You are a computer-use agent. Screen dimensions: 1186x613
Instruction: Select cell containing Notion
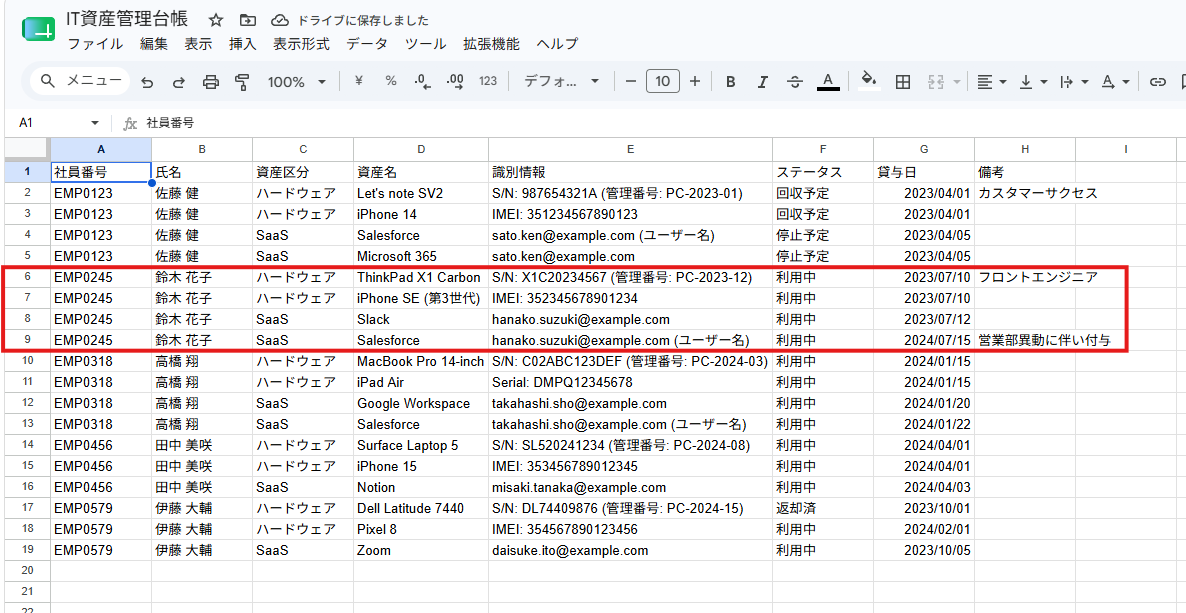point(421,487)
